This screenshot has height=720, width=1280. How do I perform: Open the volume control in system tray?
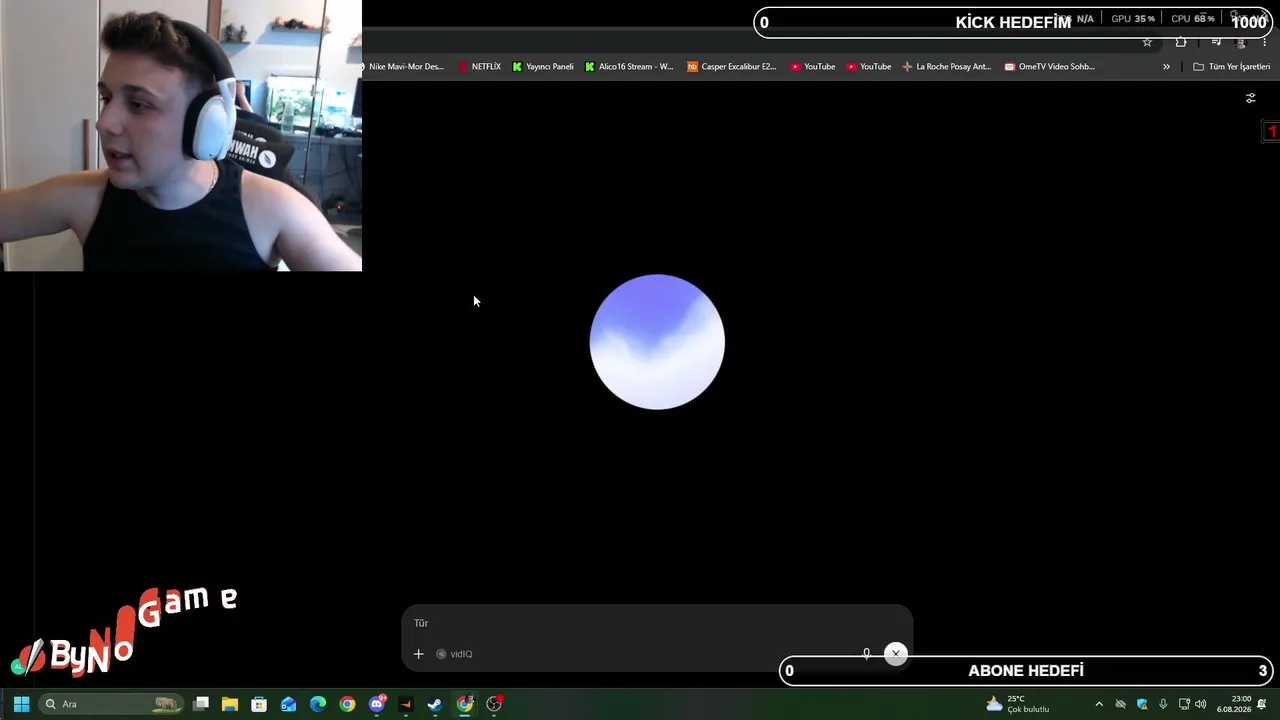click(1200, 704)
